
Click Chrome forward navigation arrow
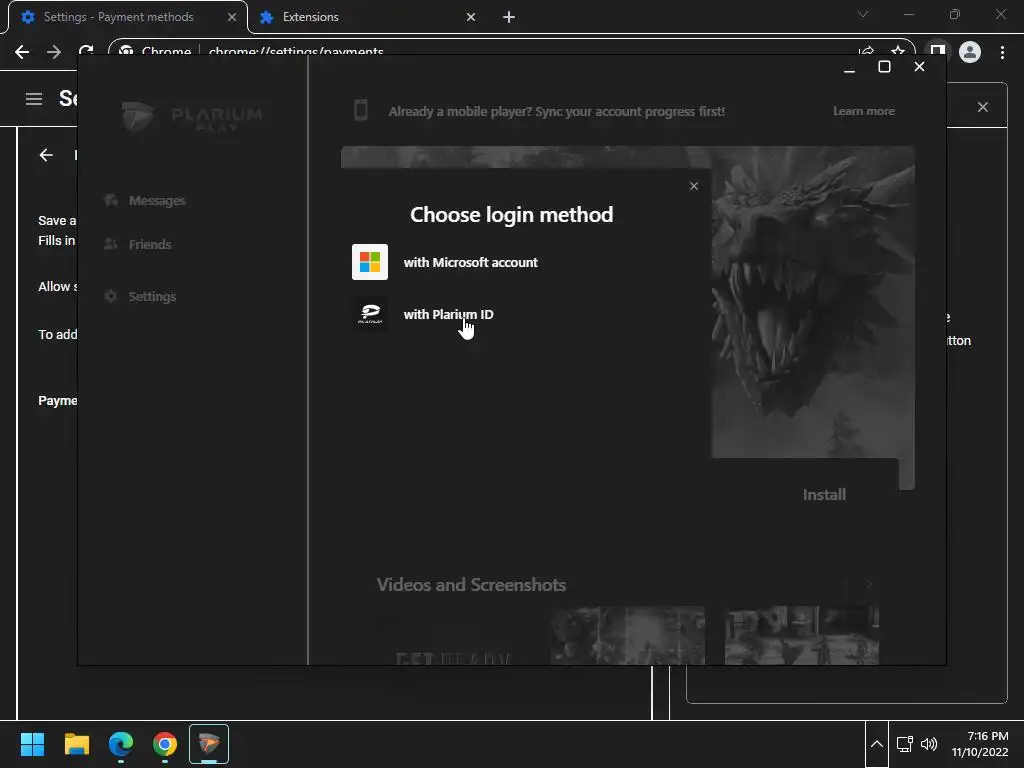pyautogui.click(x=54, y=52)
